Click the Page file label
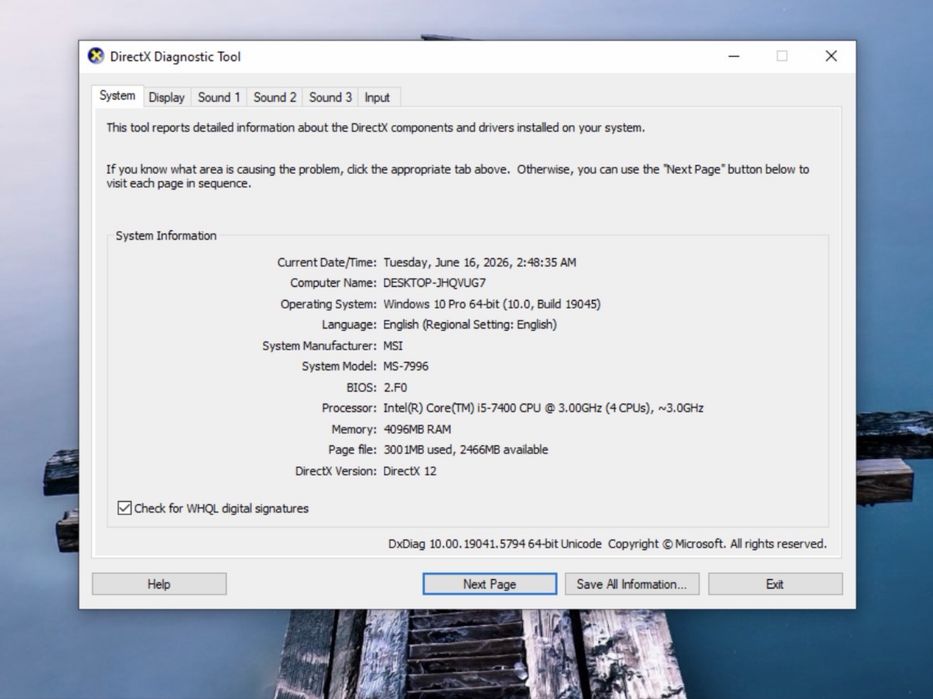This screenshot has width=933, height=699. (352, 450)
